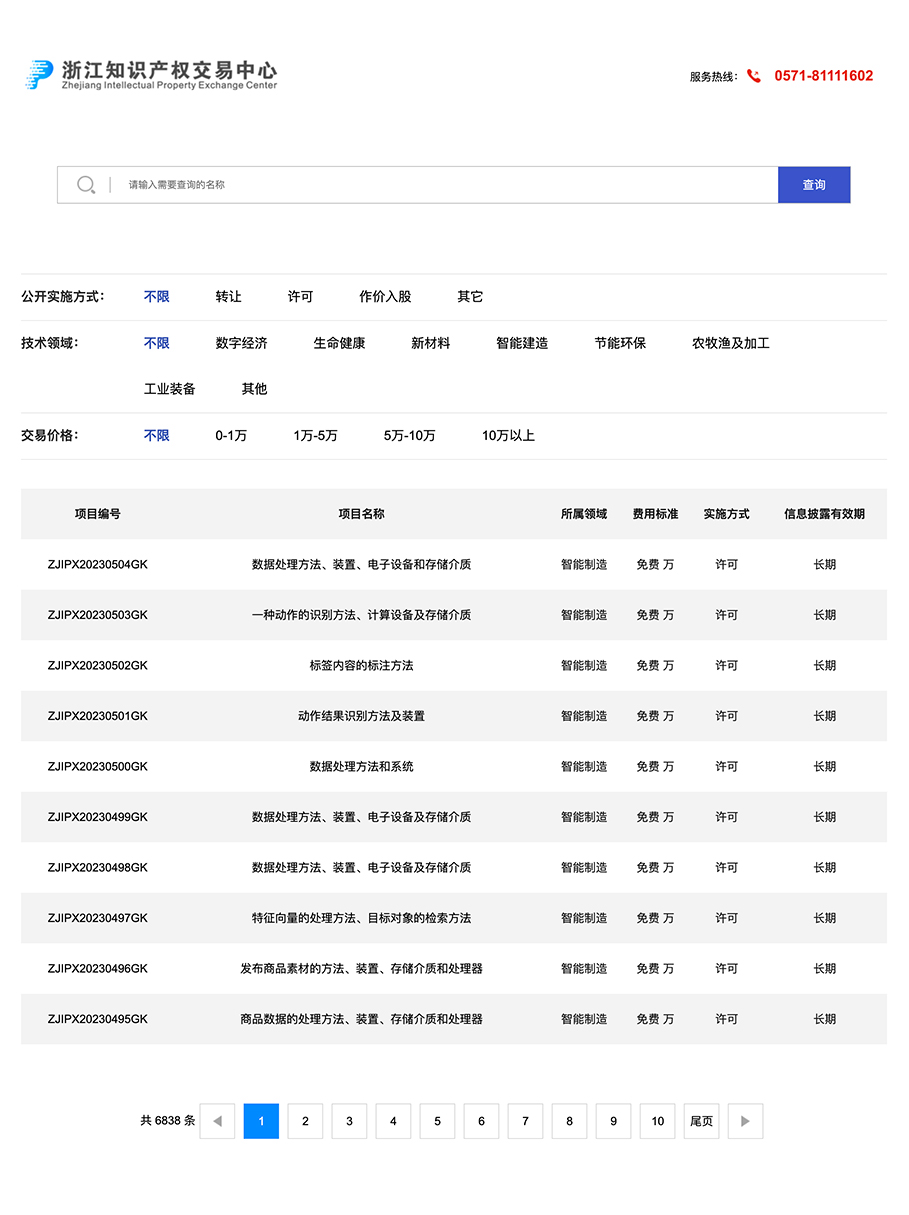The height and width of the screenshot is (1215, 909).
Task: Click the phone icon next to 服务热线
Action: [753, 76]
